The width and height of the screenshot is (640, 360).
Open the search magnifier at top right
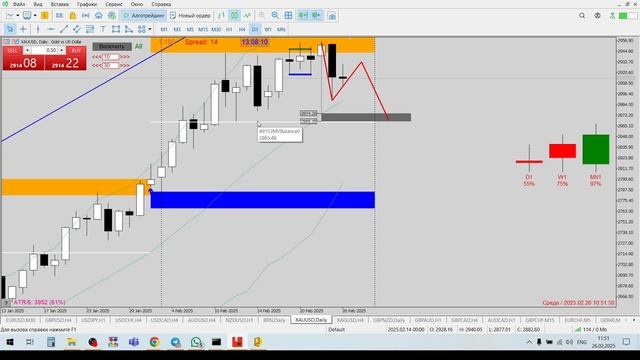point(582,16)
